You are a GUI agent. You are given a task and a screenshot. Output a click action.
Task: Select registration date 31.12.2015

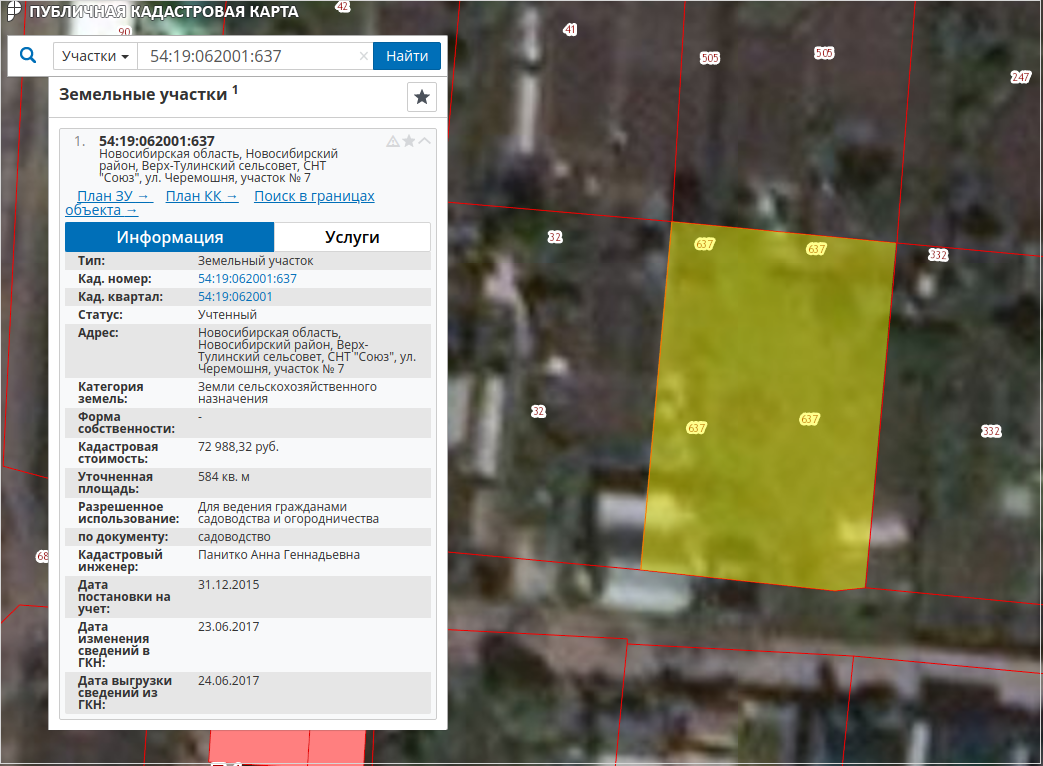click(x=228, y=584)
